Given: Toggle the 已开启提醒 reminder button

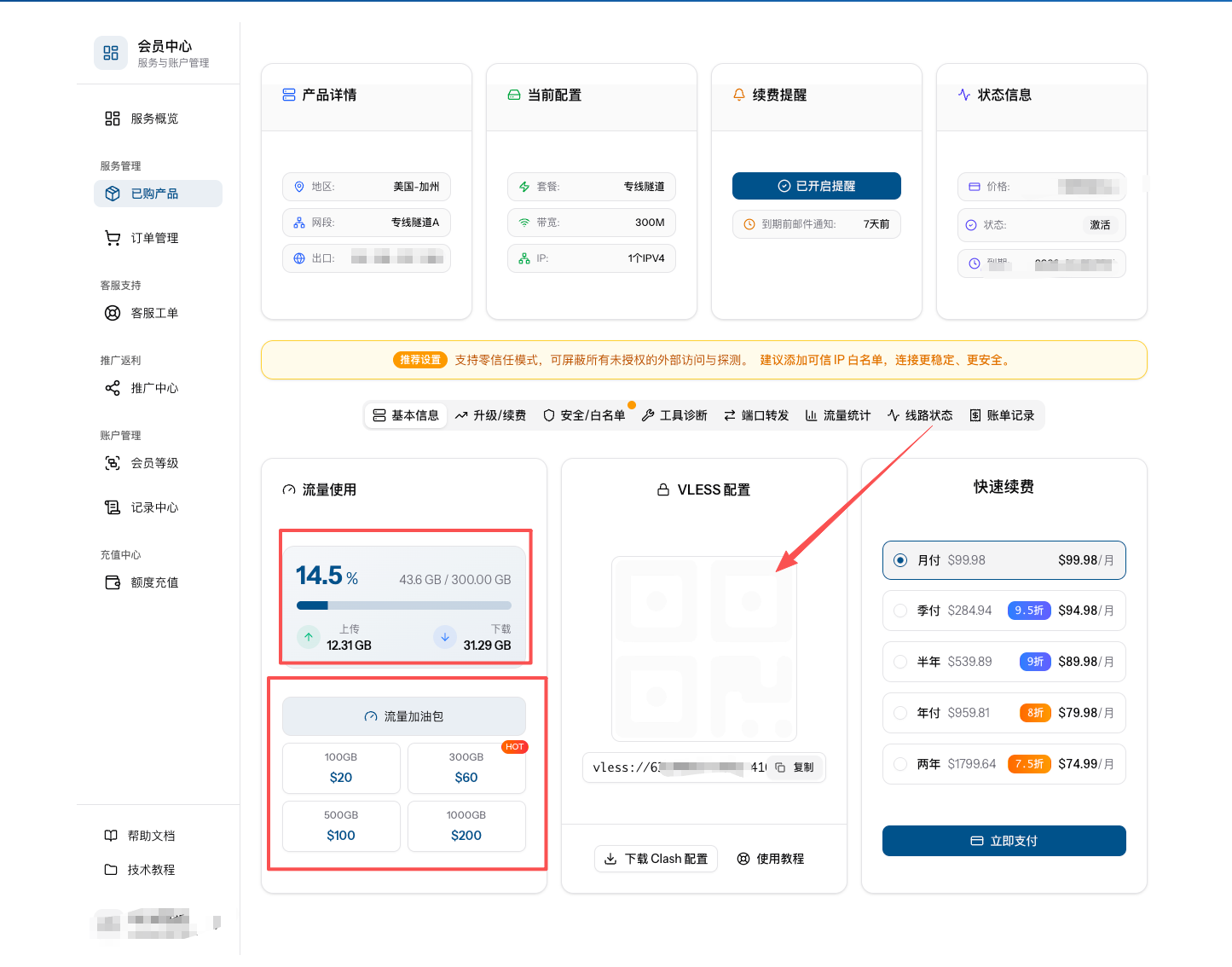Looking at the screenshot, I should pos(817,186).
